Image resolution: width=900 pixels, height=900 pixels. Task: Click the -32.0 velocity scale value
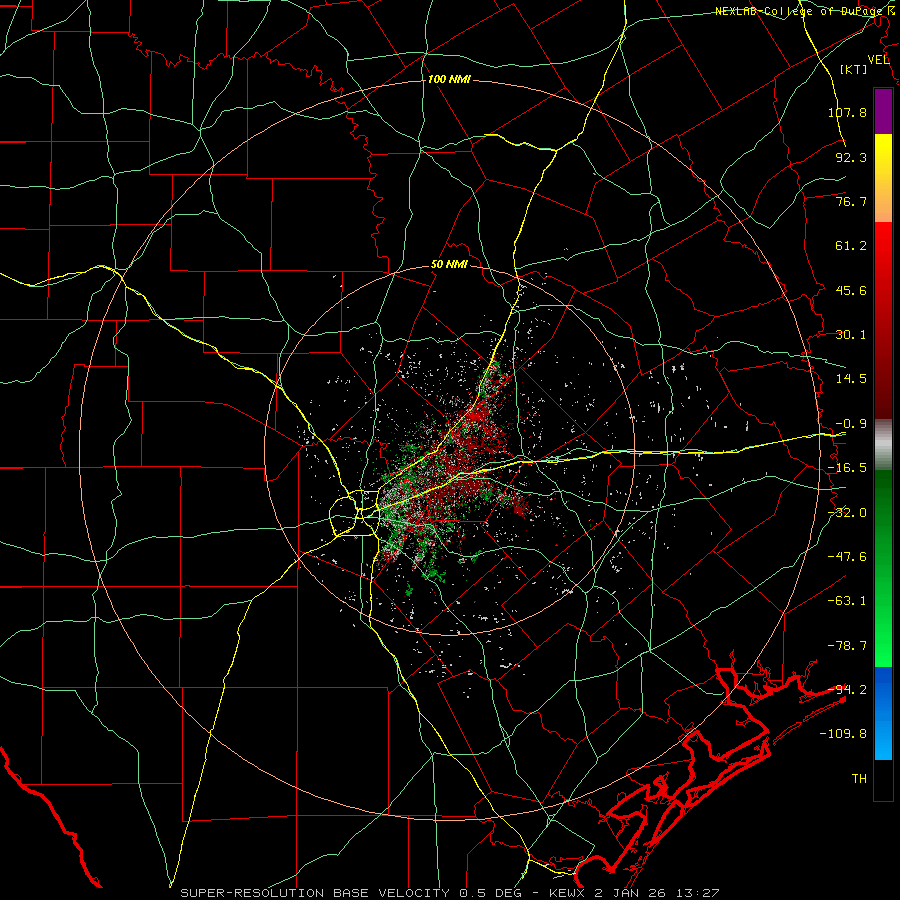(847, 513)
